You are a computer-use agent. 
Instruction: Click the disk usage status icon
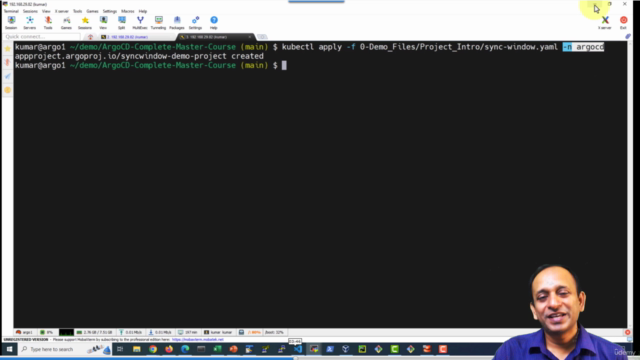coord(242,332)
